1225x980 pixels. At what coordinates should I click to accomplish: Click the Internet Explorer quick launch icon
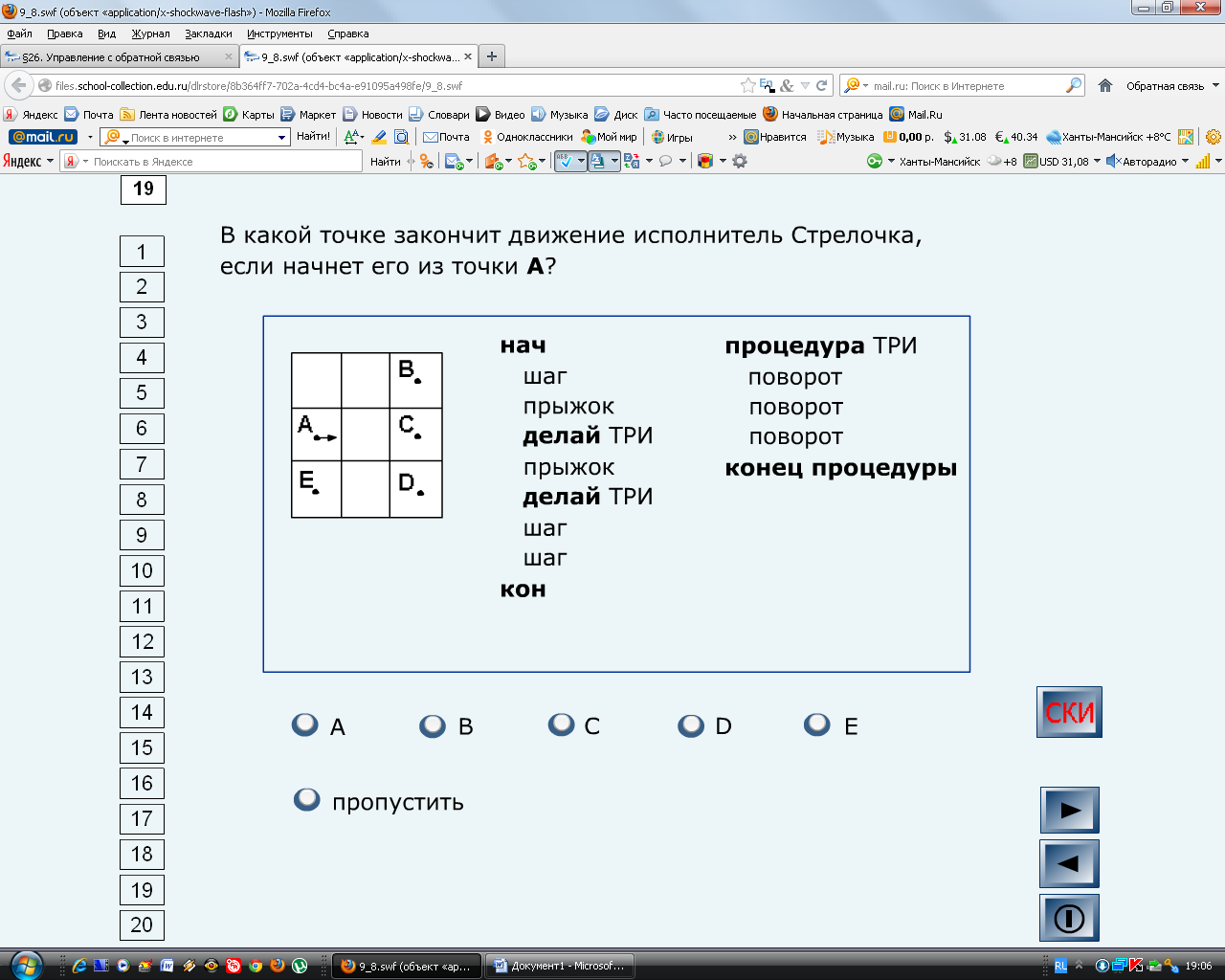pyautogui.click(x=79, y=966)
